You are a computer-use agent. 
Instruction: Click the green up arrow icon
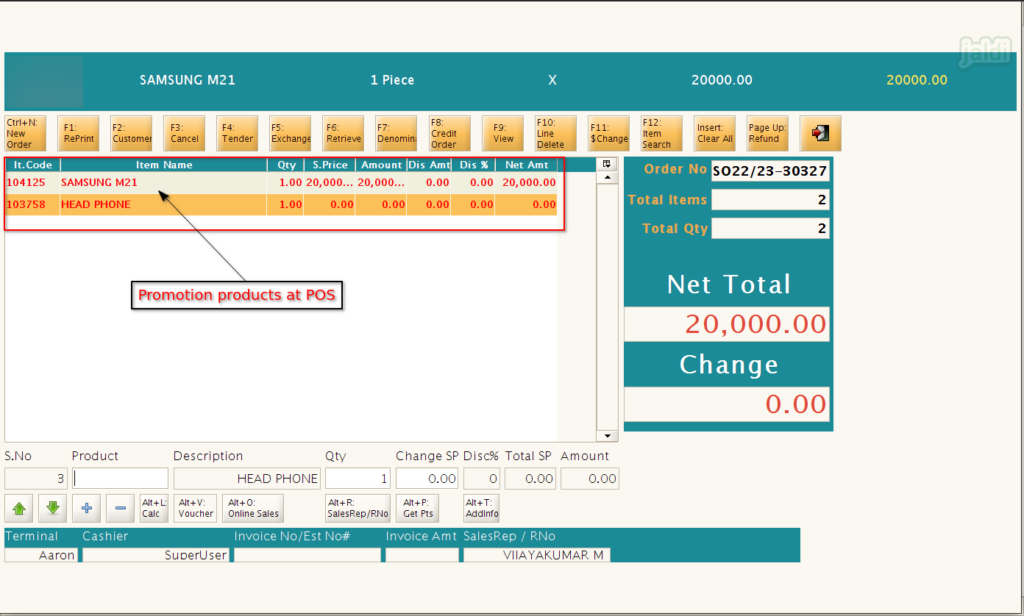pos(19,508)
